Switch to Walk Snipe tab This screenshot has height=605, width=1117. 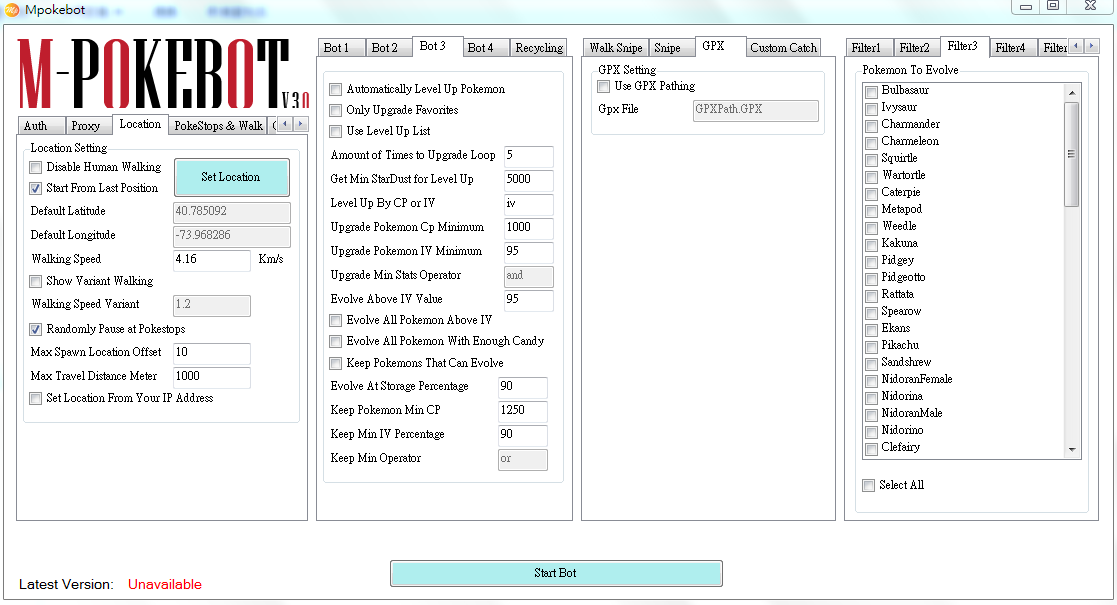point(615,48)
